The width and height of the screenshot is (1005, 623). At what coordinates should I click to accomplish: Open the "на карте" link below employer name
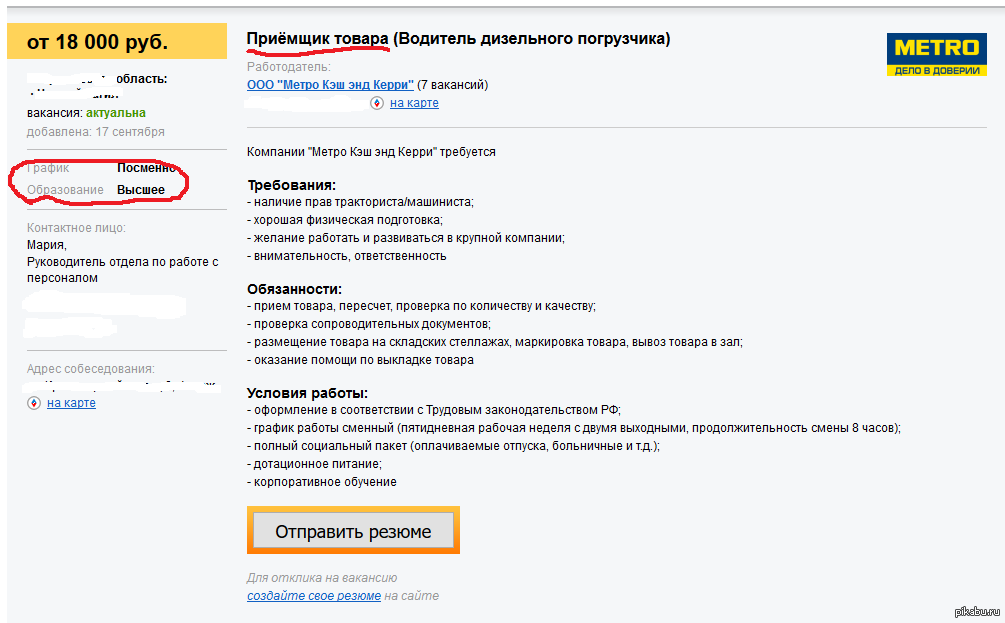point(414,103)
